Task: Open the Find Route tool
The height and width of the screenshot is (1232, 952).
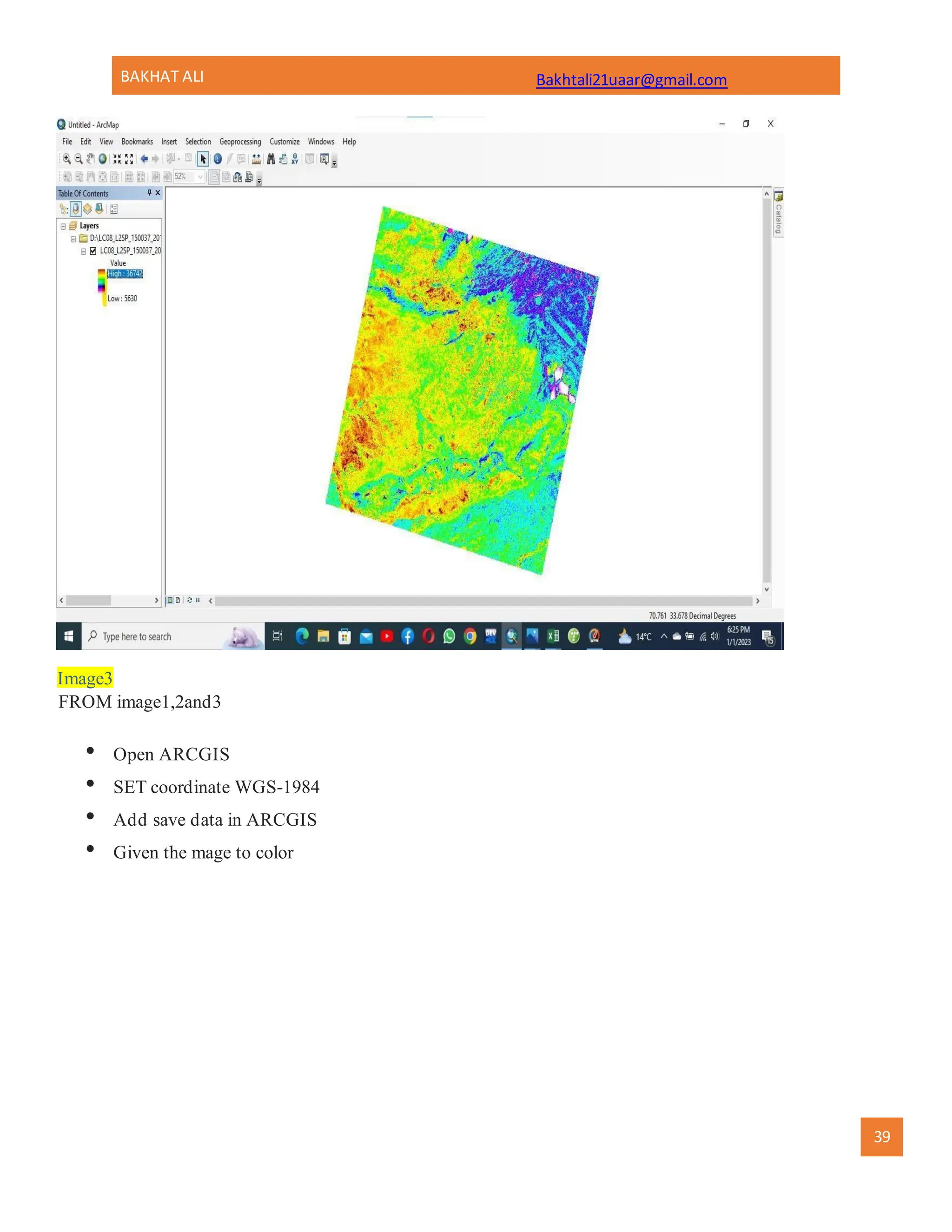Action: point(283,159)
